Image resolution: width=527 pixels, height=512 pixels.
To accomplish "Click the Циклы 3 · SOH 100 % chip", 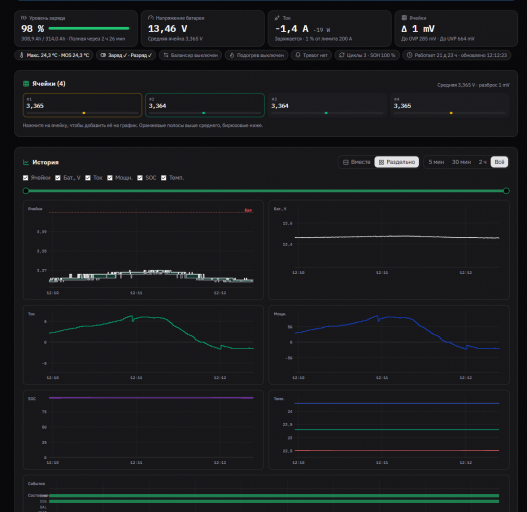I will (x=367, y=55).
